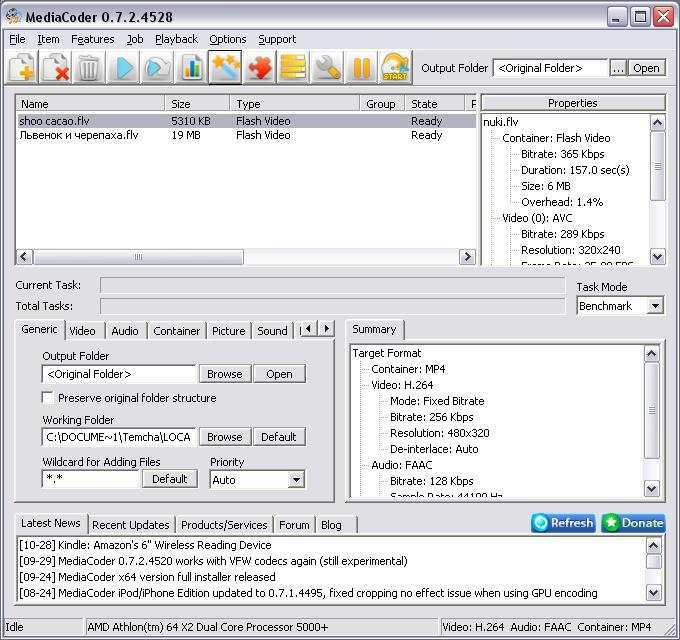Select the shoo cacao.flv file row
Viewport: 680px width, 640px height.
coord(246,121)
